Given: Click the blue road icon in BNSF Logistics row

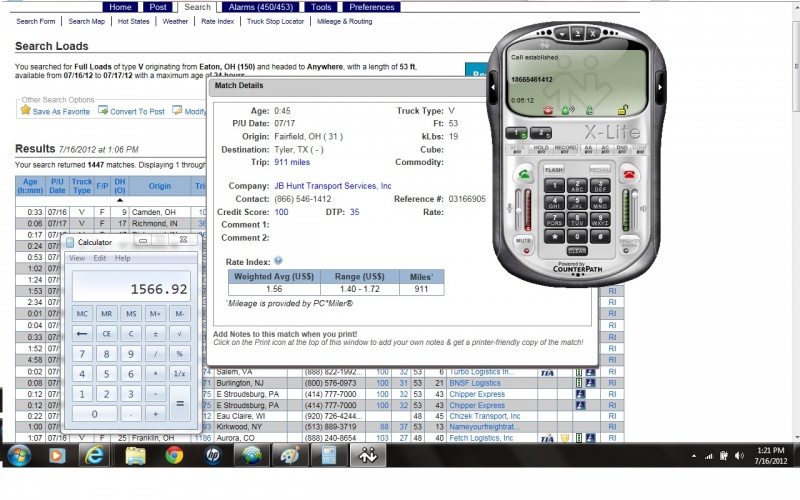Looking at the screenshot, I should 590,383.
